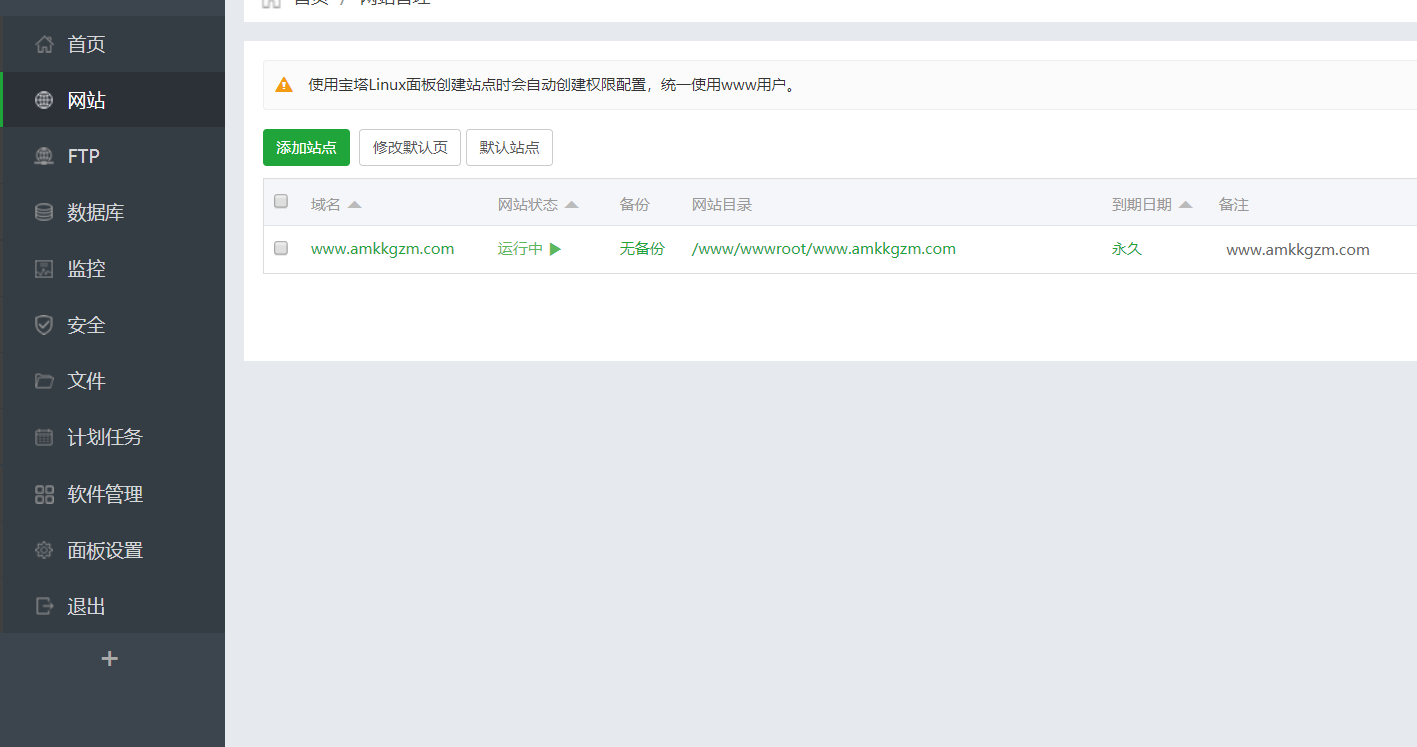Viewport: 1417px width, 747px height.
Task: Select the checkbox for www.amkkgzm.com site row
Action: coord(280,248)
